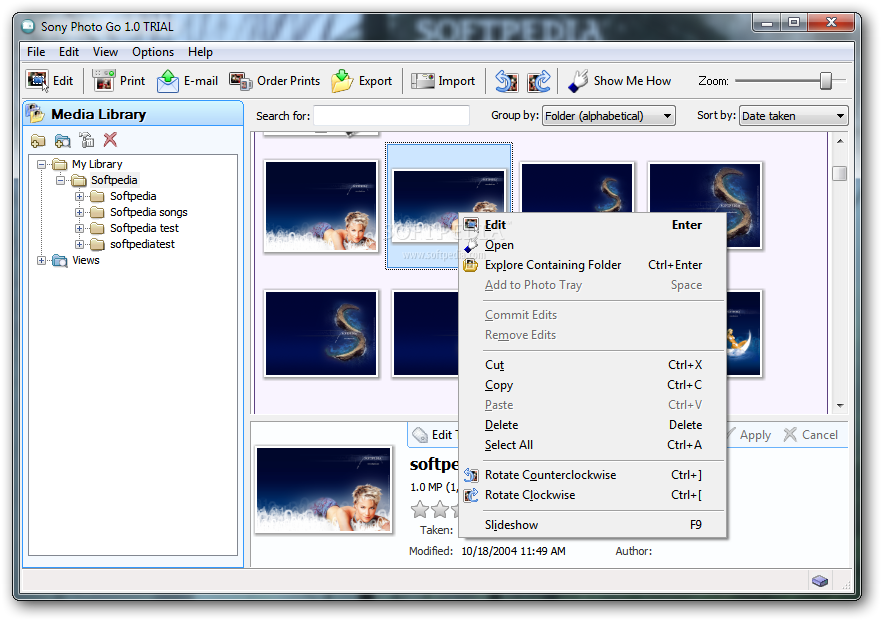Collapse My Library tree node
Image resolution: width=882 pixels, height=621 pixels.
pos(42,164)
